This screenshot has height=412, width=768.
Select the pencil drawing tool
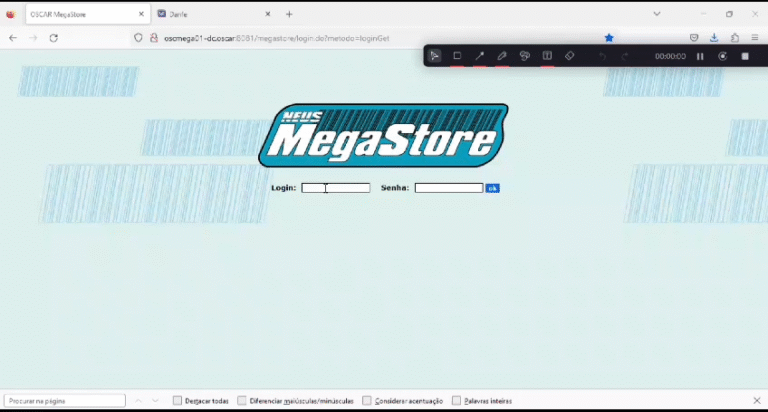click(502, 56)
